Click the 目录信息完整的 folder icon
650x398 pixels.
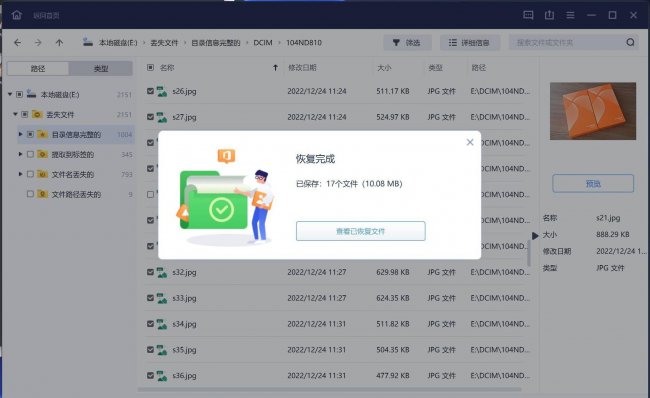[x=42, y=134]
